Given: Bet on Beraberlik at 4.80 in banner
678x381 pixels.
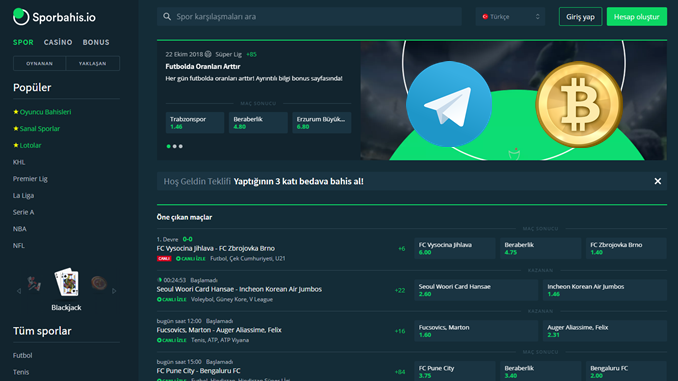Looking at the screenshot, I should [258, 123].
